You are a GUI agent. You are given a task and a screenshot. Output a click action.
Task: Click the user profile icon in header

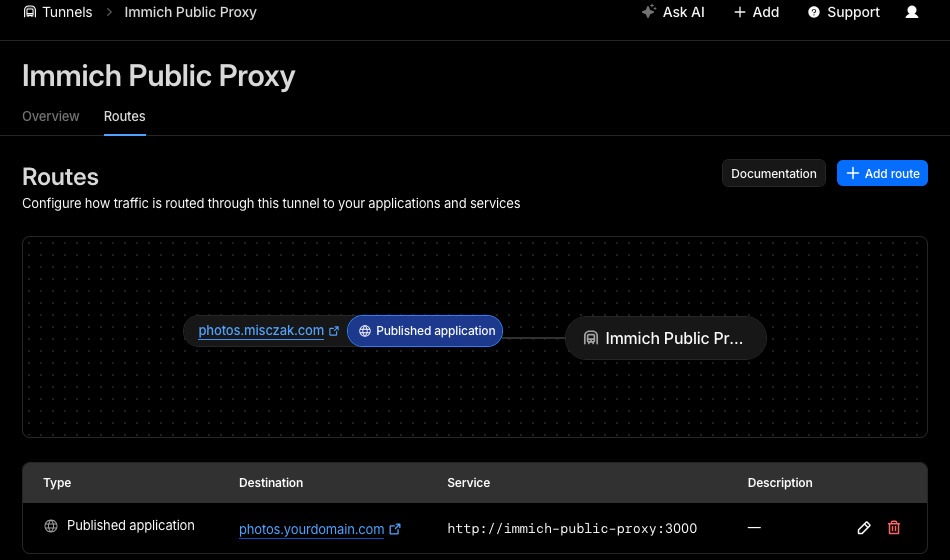click(x=911, y=12)
